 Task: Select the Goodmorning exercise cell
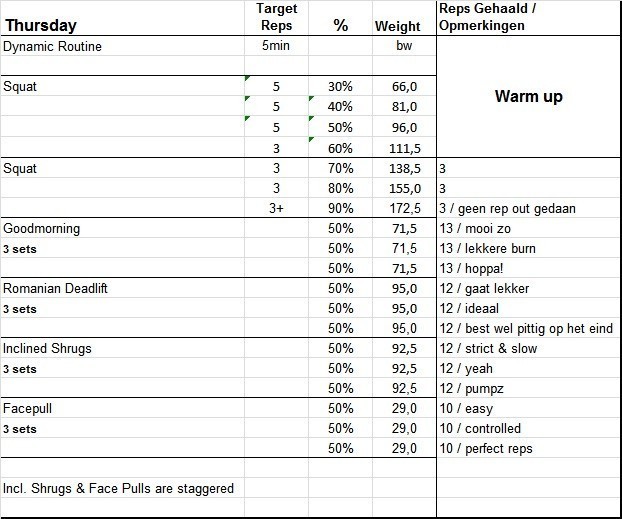pos(42,228)
